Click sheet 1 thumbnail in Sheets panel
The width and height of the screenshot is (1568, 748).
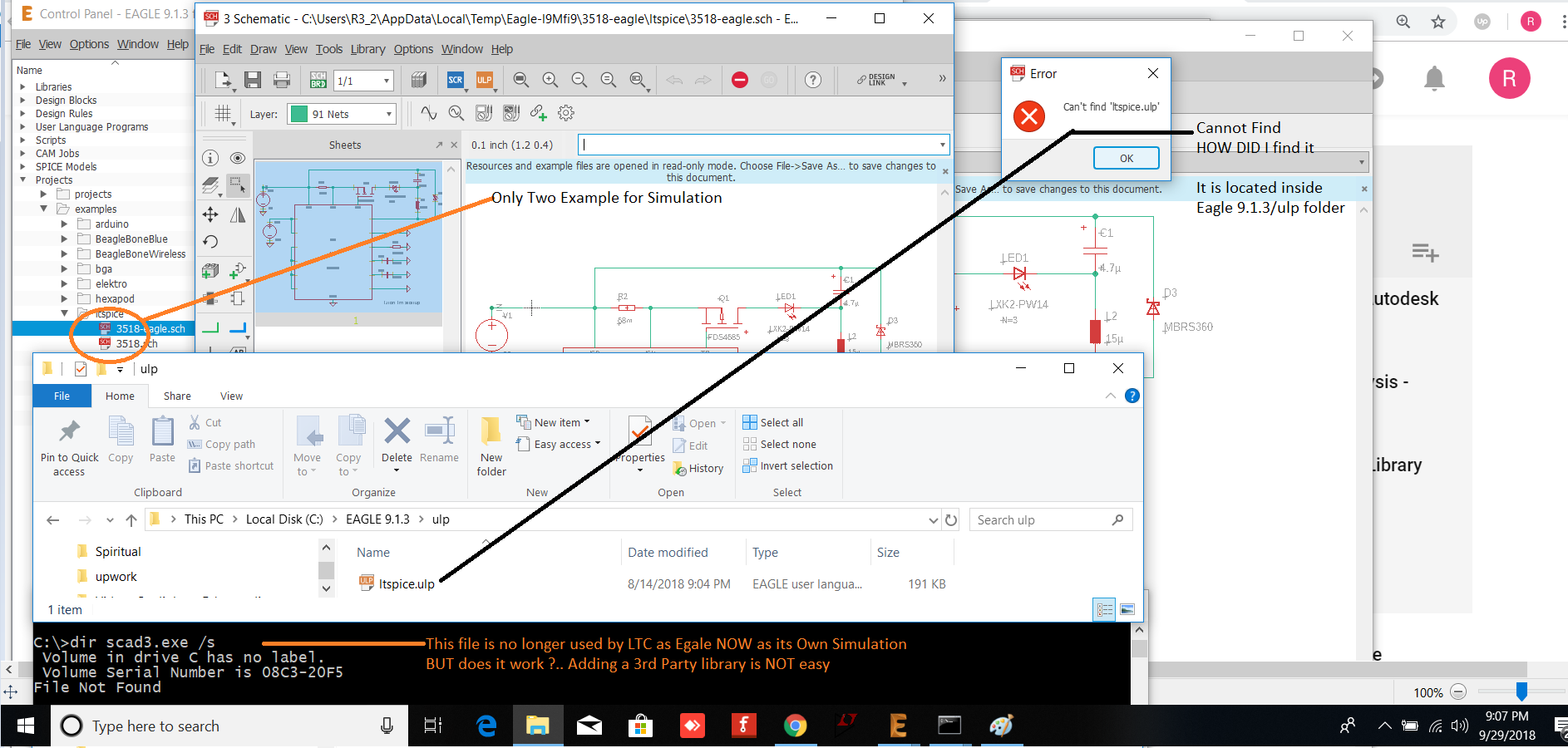click(x=348, y=237)
